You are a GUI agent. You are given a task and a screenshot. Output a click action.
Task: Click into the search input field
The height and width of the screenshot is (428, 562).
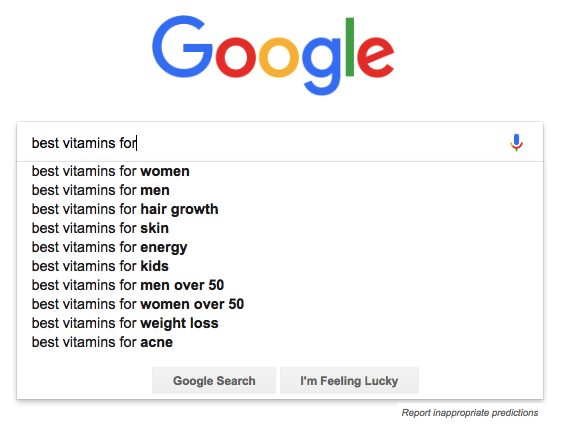[x=265, y=143]
